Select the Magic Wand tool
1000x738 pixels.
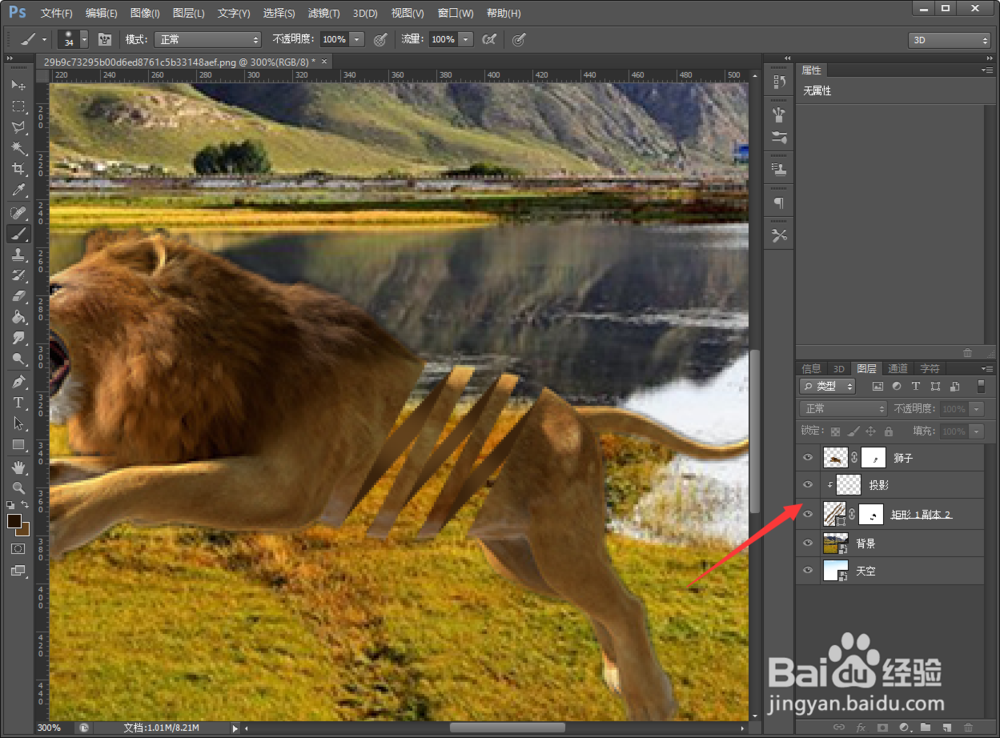[18, 149]
